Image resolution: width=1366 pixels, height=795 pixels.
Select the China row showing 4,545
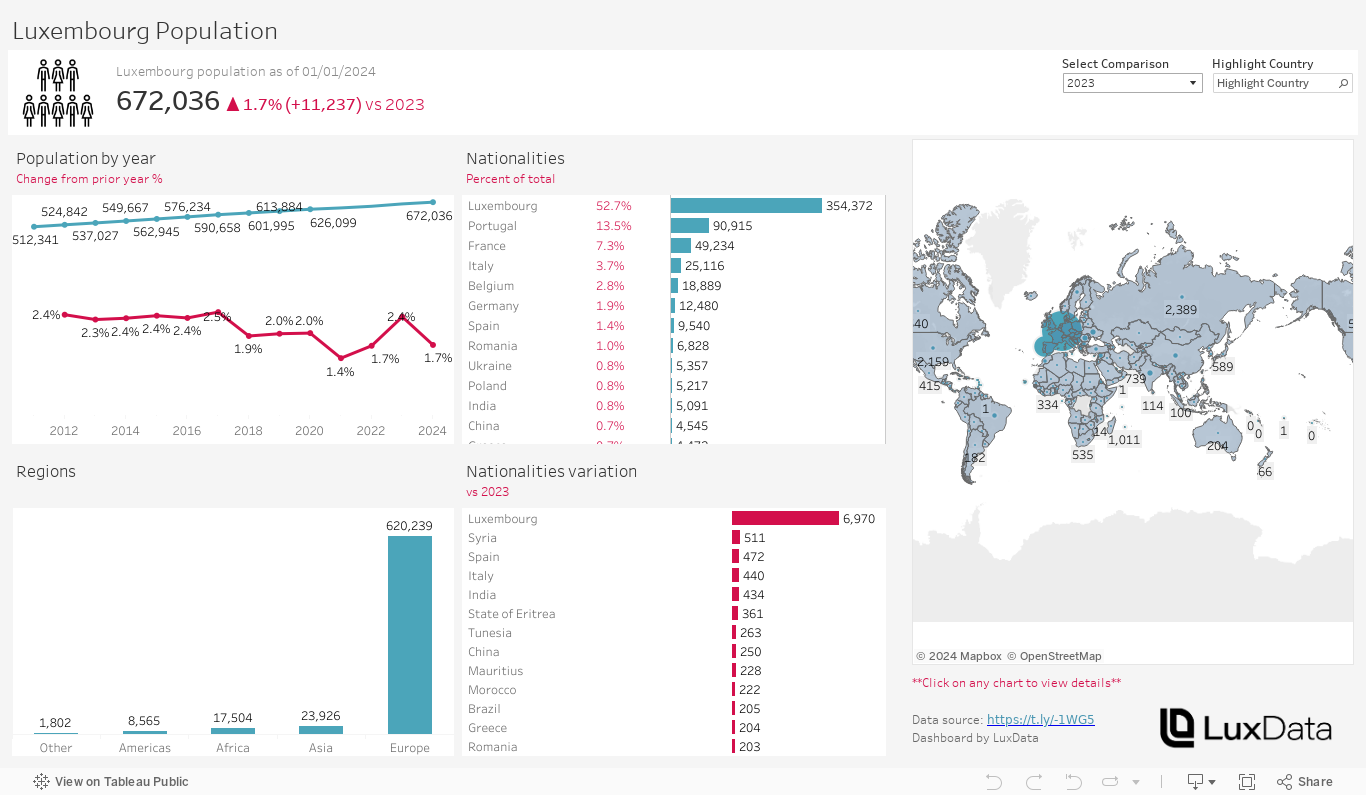676,425
